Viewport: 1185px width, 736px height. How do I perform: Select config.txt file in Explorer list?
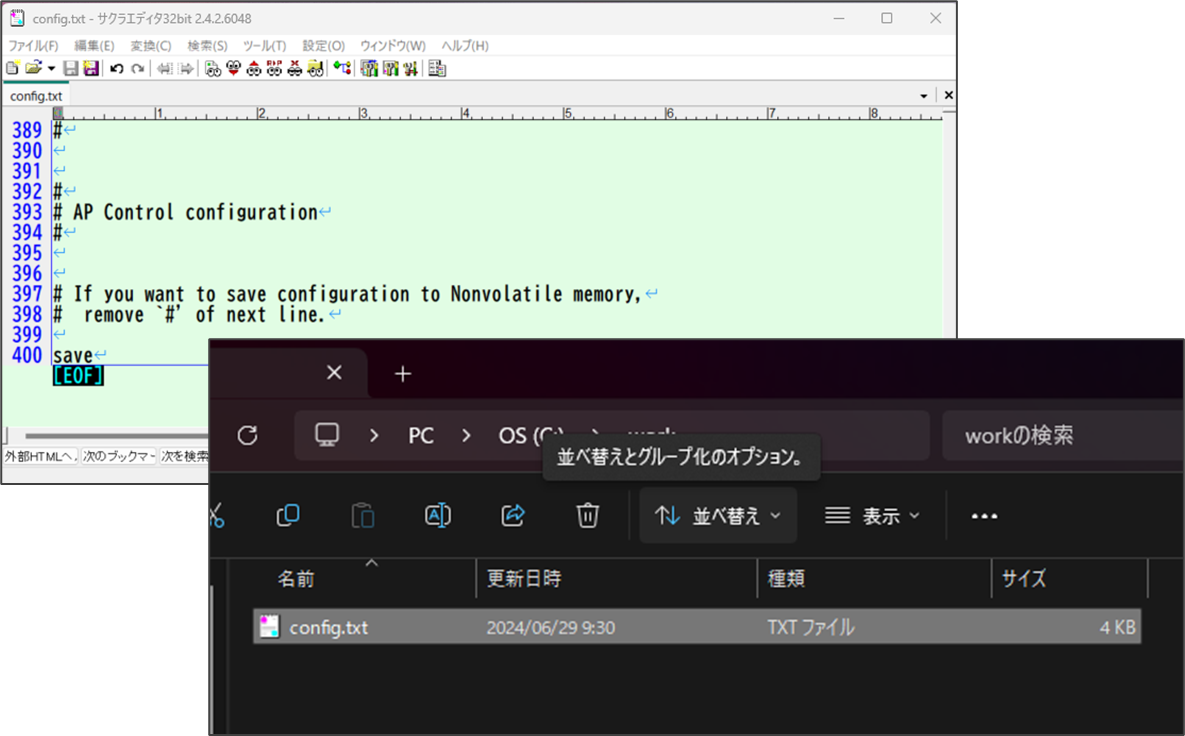[x=697, y=627]
